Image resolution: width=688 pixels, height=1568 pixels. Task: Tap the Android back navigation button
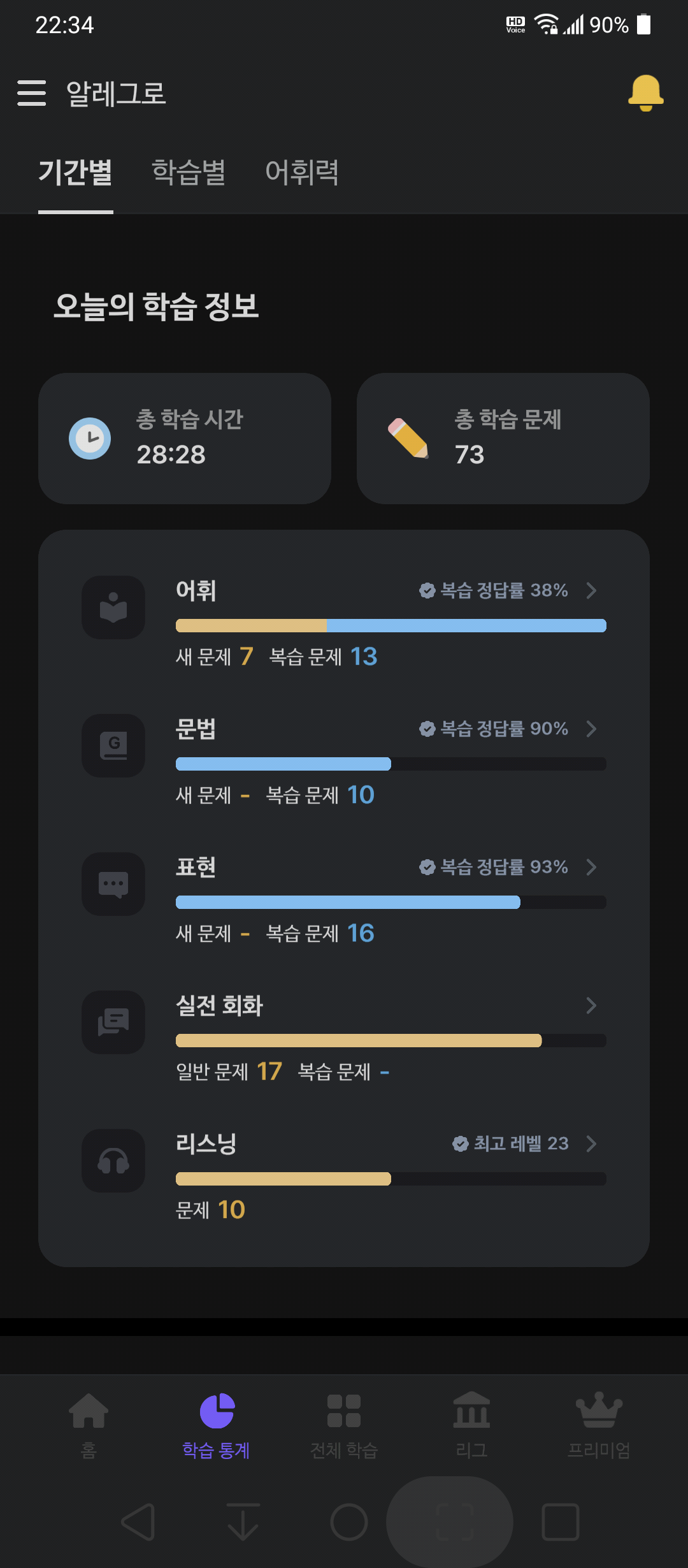tap(139, 1522)
